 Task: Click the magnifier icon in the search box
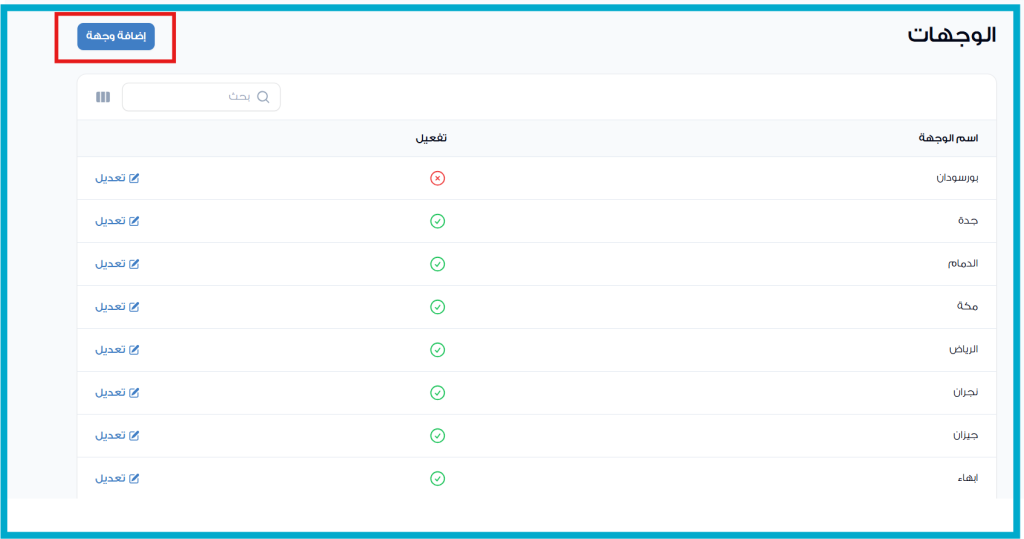[x=264, y=97]
